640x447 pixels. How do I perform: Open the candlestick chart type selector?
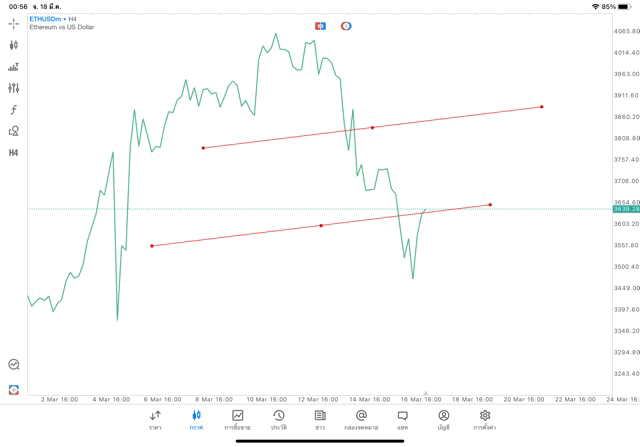(14, 45)
